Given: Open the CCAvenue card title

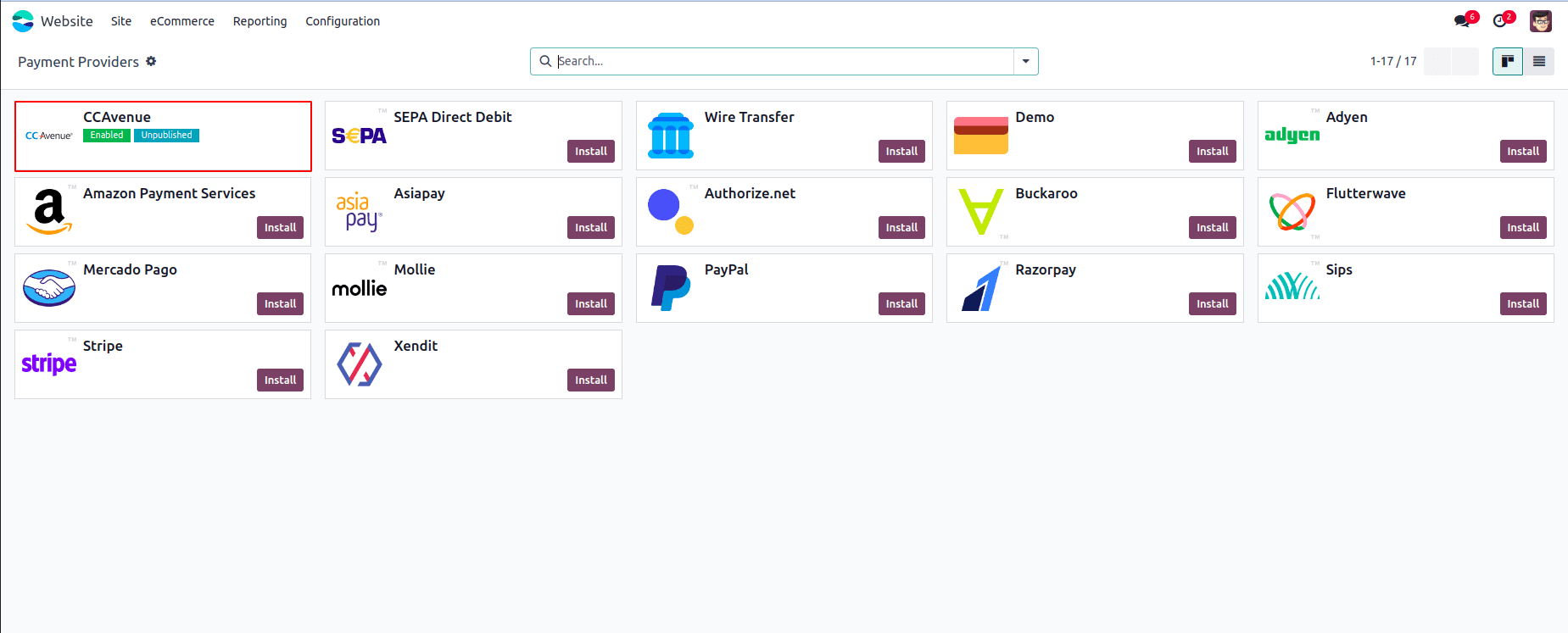Looking at the screenshot, I should point(117,117).
